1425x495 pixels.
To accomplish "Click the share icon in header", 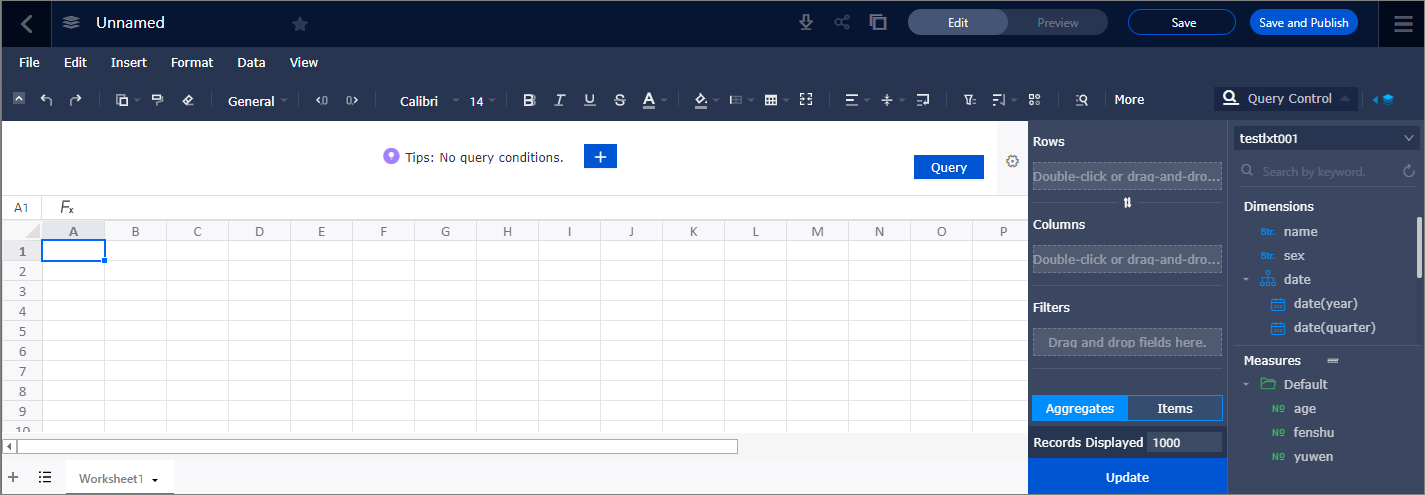I will [x=842, y=22].
